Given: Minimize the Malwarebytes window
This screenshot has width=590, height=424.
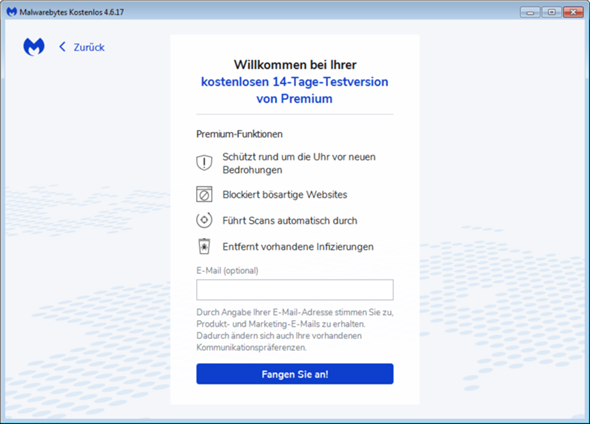Looking at the screenshot, I should (x=531, y=12).
